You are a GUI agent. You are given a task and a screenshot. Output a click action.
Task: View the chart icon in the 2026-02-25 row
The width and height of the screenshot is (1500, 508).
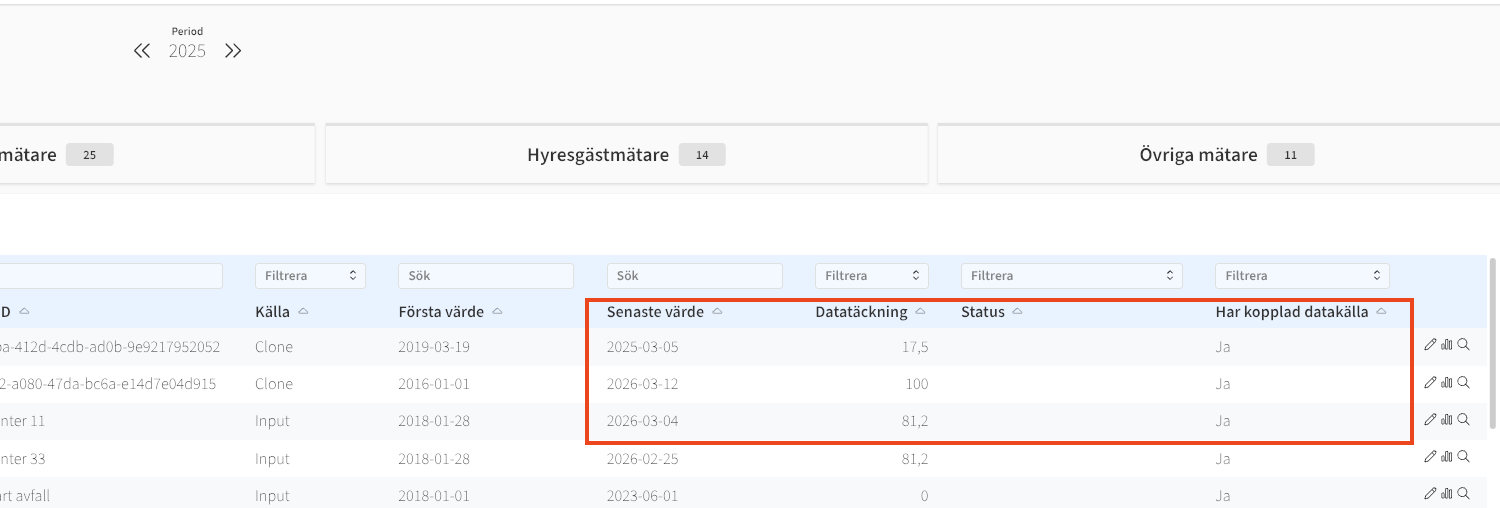point(1447,456)
